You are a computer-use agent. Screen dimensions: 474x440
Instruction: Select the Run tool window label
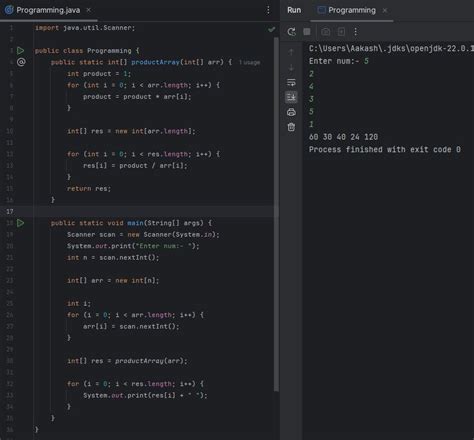(x=294, y=10)
